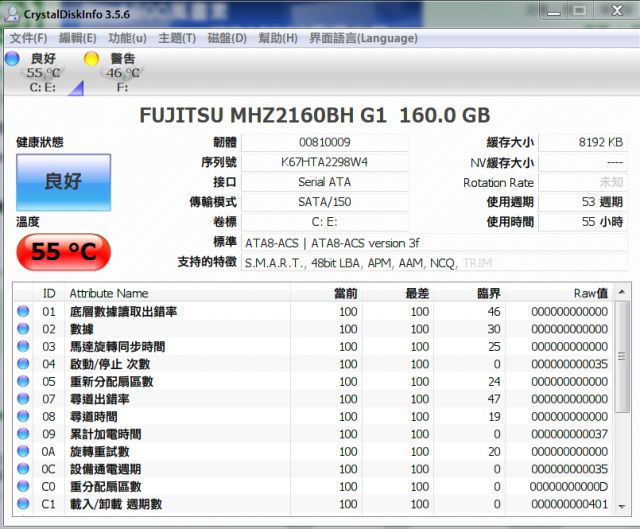Image resolution: width=640 pixels, height=529 pixels.
Task: Click status icon for attribute 07 row
Action: click(23, 399)
